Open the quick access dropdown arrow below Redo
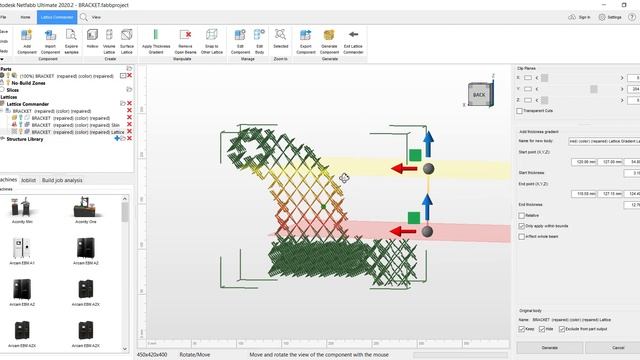Screen dimensions: 640x360 [x=2, y=59]
